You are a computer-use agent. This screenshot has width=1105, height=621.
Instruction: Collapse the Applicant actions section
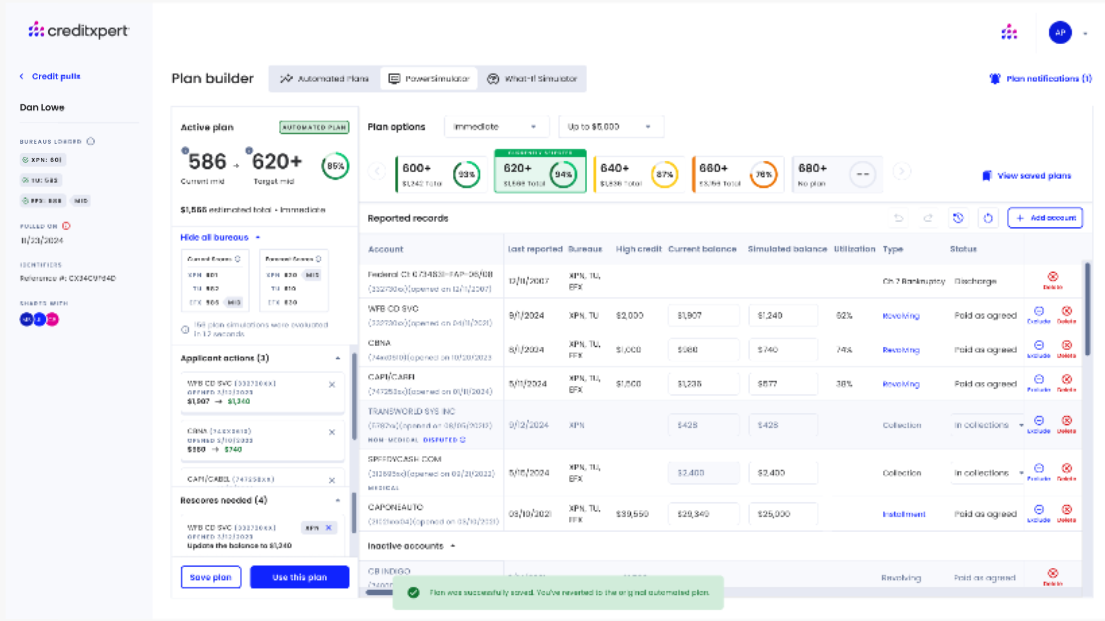coord(338,358)
